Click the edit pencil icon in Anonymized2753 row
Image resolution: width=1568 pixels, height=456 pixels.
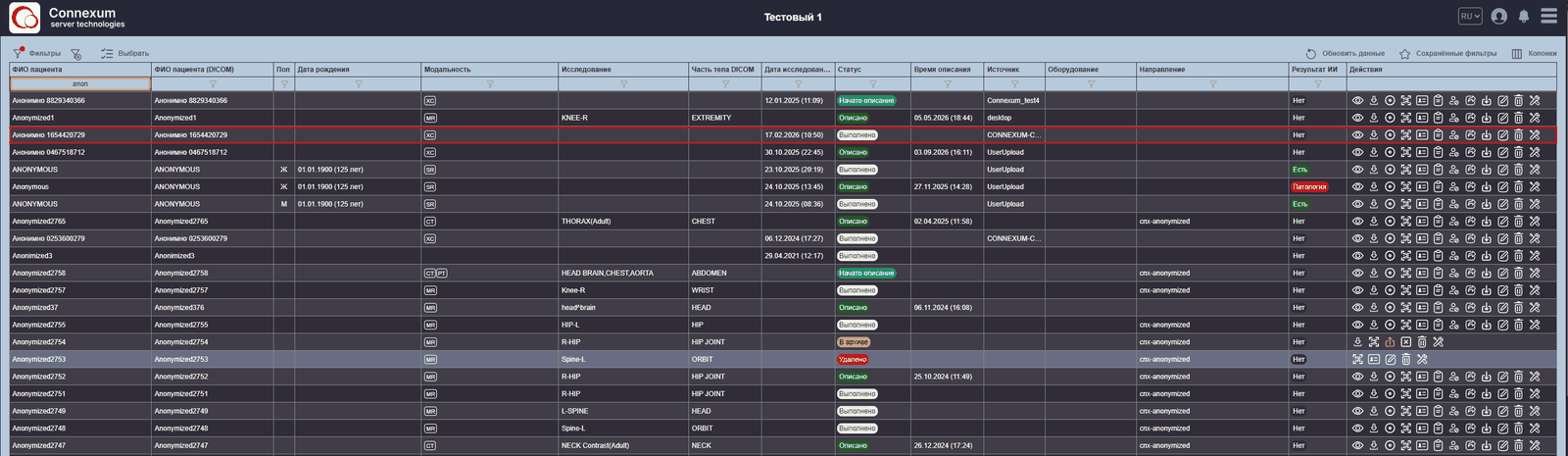pyautogui.click(x=1390, y=359)
